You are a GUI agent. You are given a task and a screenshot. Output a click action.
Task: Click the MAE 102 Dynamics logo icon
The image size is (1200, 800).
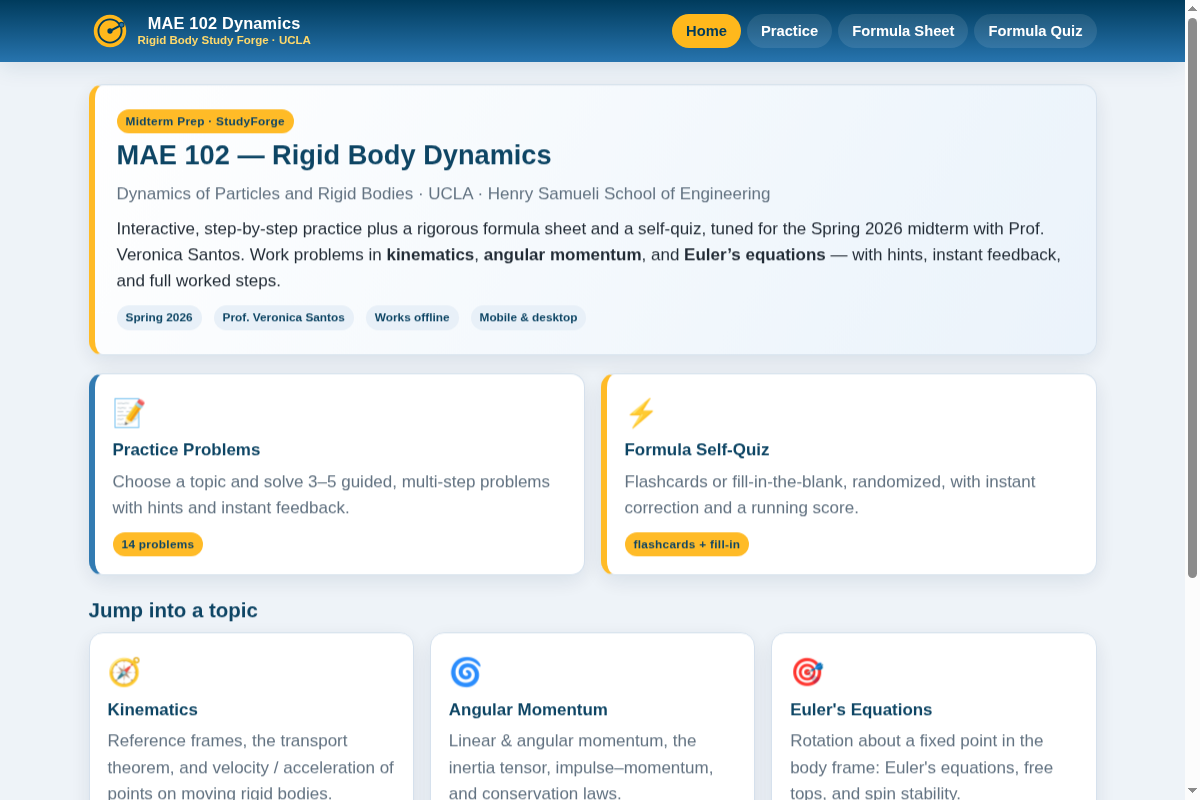pos(110,31)
